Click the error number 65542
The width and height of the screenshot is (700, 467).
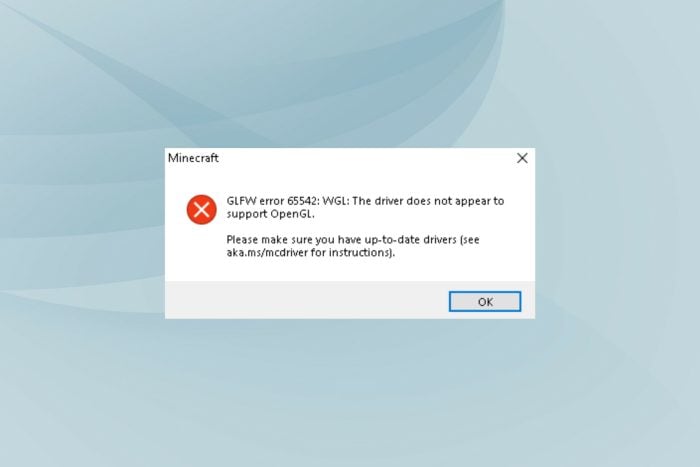pos(304,201)
